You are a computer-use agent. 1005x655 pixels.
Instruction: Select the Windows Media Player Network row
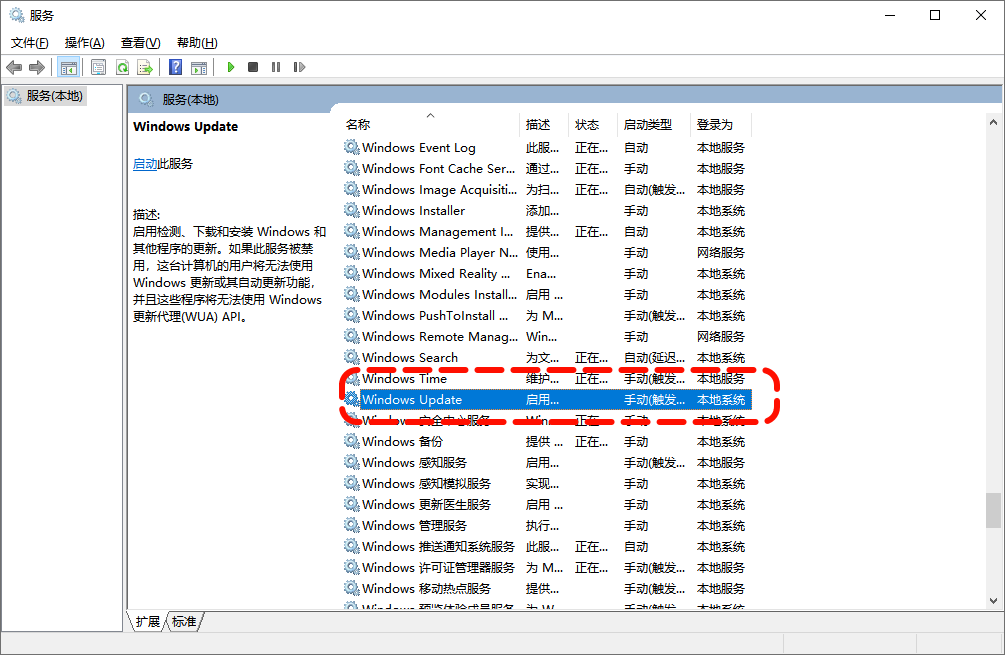547,253
